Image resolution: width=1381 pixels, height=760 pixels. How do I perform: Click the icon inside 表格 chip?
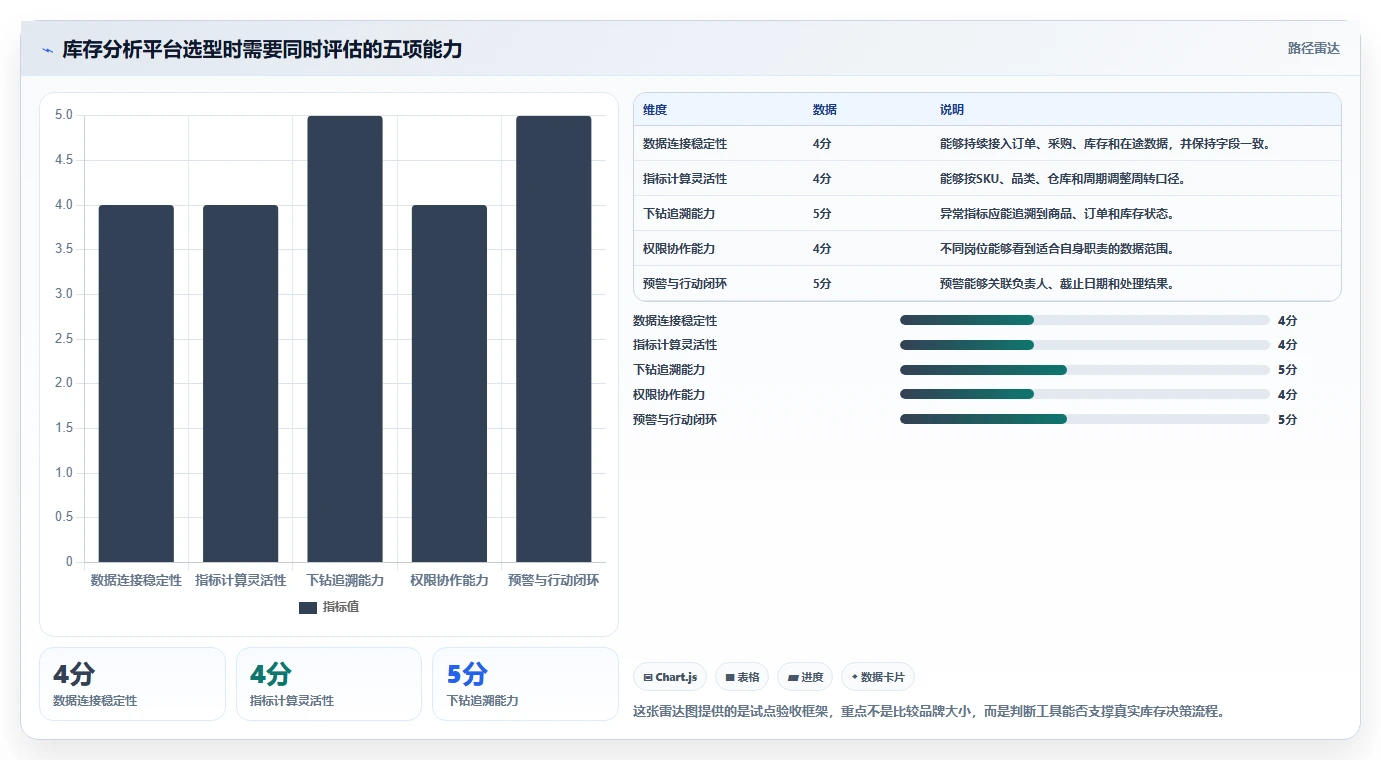coord(730,678)
